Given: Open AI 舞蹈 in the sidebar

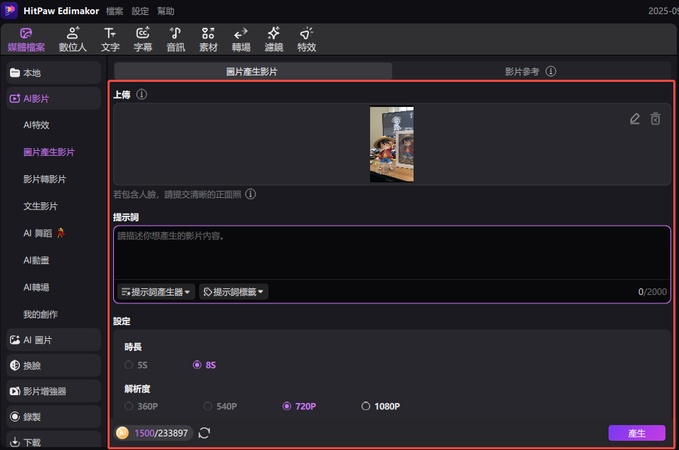Looking at the screenshot, I should point(44,233).
